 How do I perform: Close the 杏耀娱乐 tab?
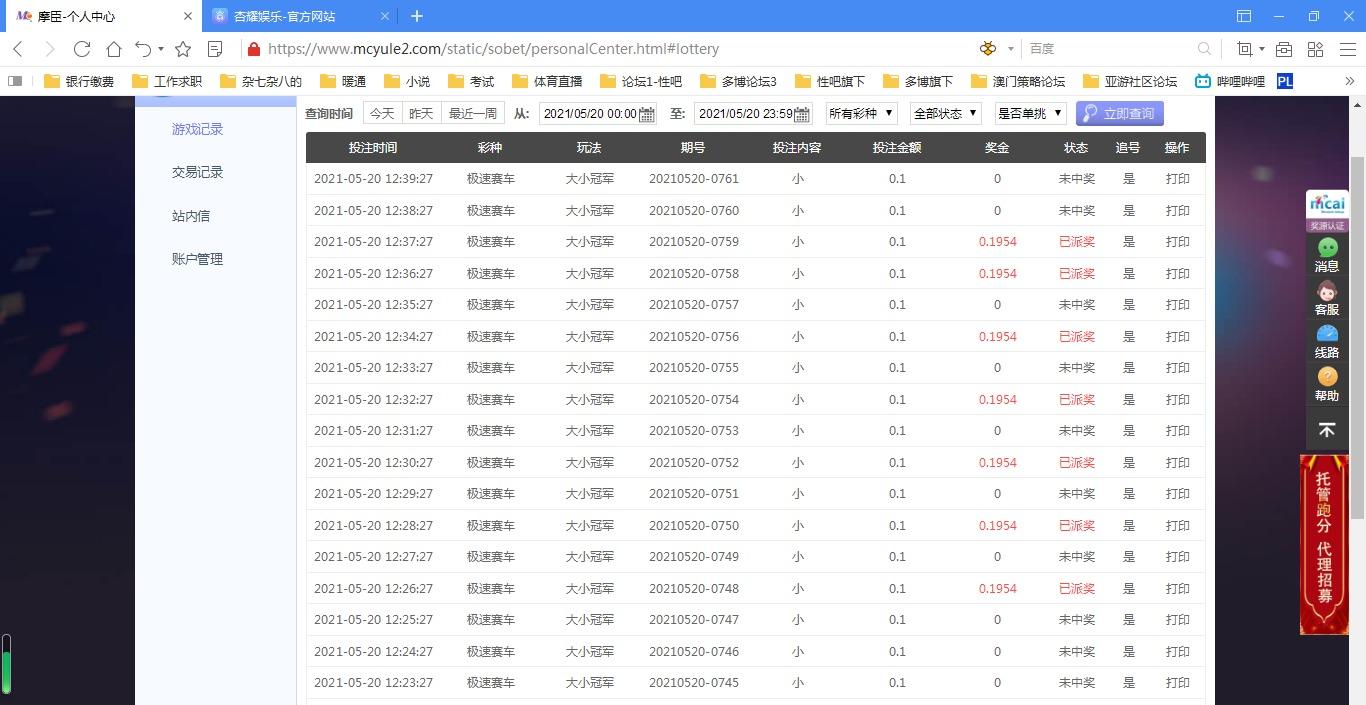387,17
